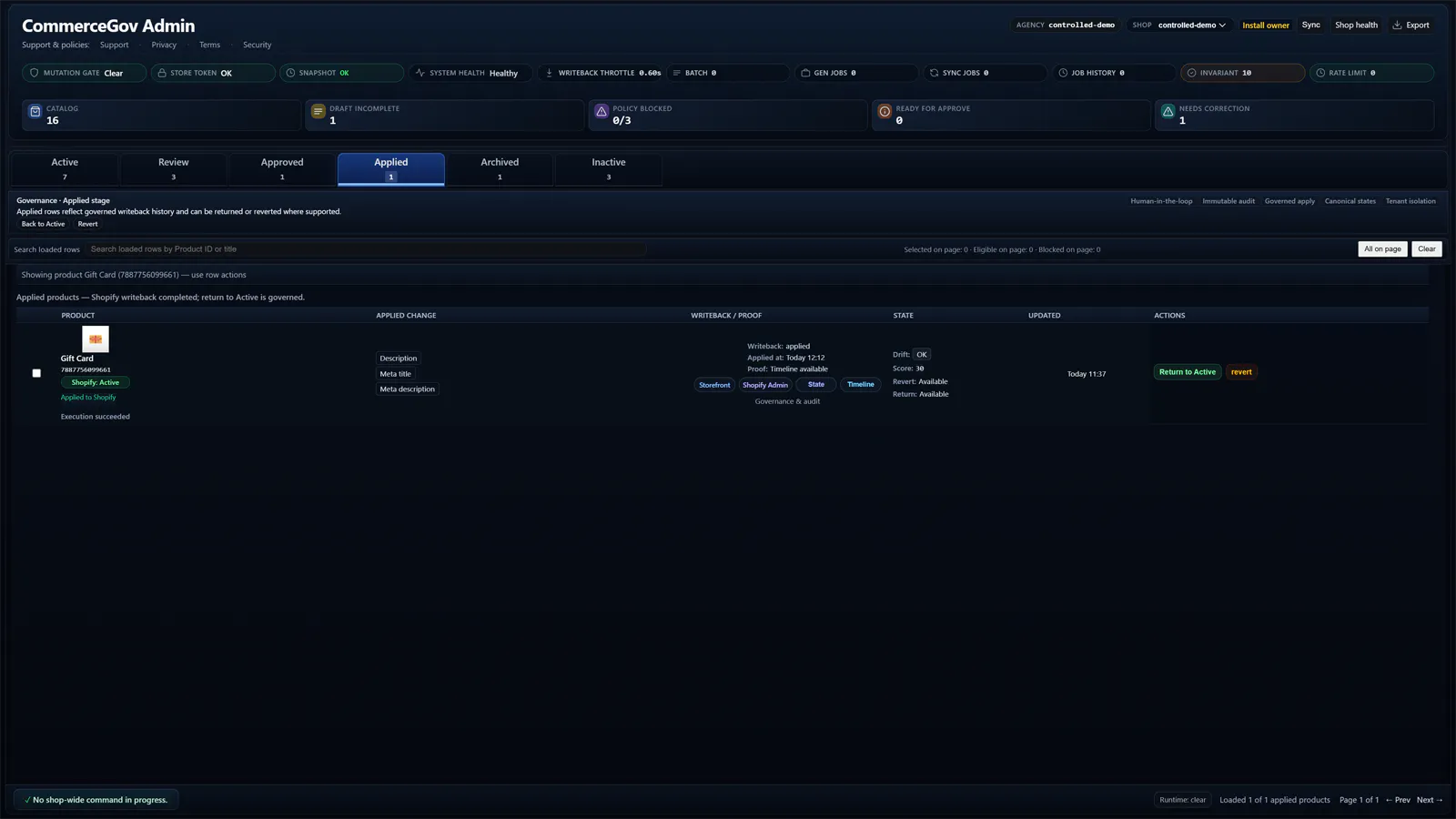Click the Invariant check-circle icon

[1191, 73]
